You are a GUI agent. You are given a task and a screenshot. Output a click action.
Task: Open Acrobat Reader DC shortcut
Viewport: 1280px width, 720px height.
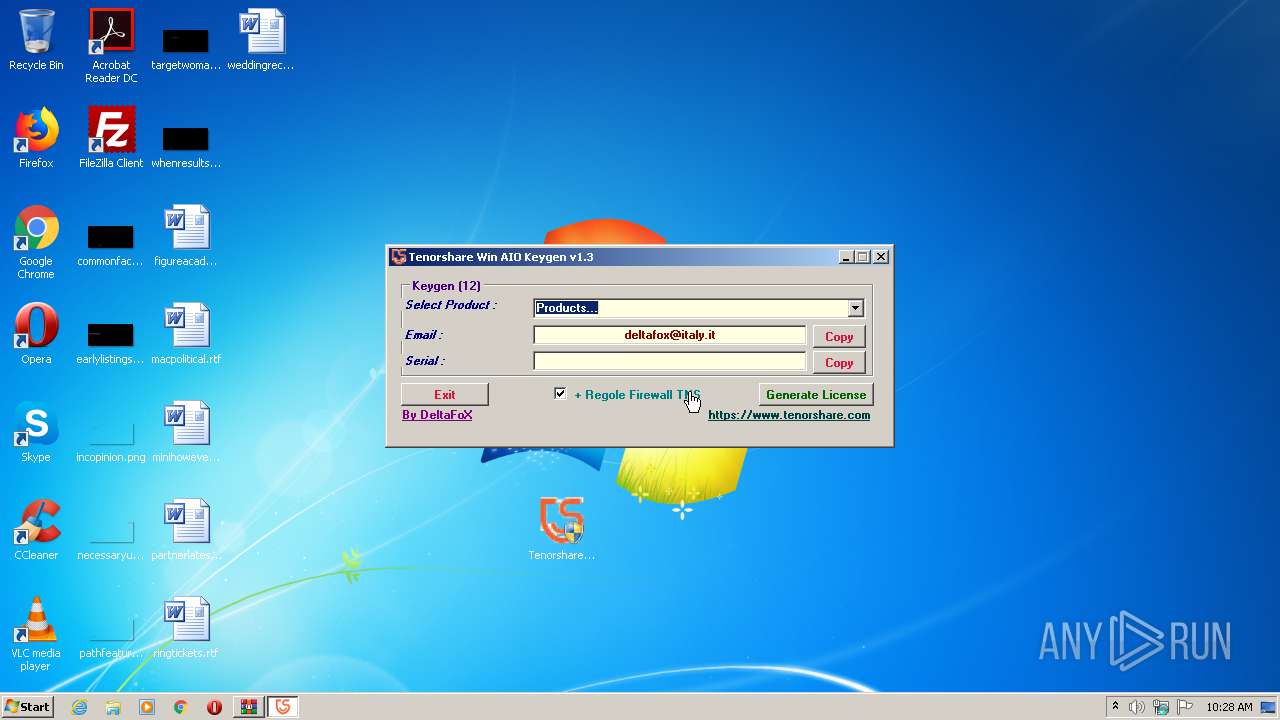click(111, 46)
